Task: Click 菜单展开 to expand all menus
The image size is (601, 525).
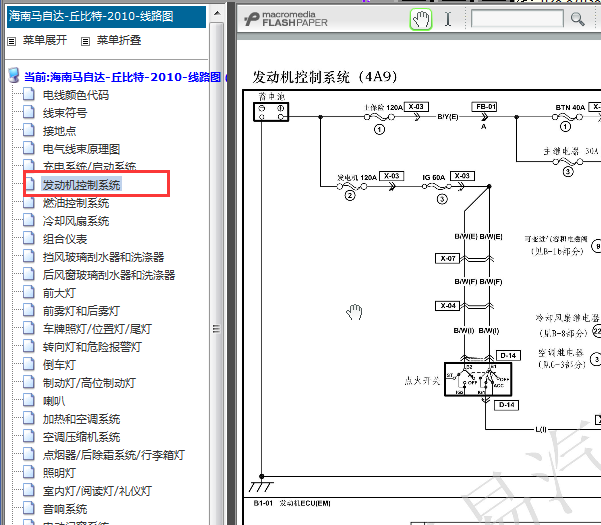Action: 45,40
